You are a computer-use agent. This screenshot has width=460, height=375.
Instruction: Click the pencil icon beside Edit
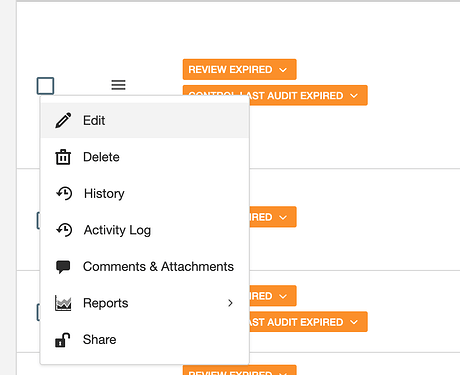(63, 120)
